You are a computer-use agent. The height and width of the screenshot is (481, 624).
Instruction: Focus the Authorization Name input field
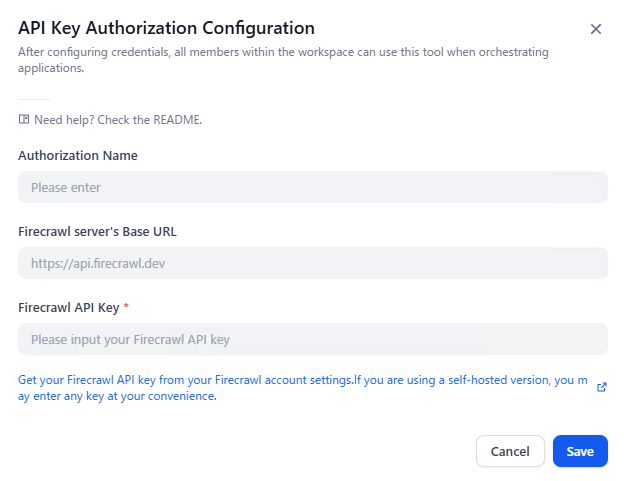(312, 187)
